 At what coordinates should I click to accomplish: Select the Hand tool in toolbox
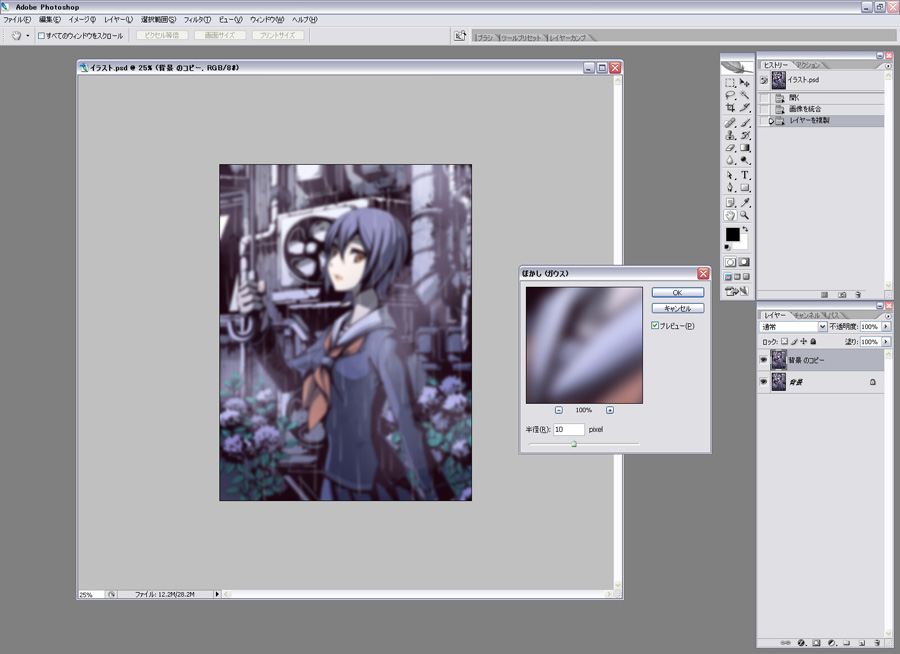(x=730, y=215)
